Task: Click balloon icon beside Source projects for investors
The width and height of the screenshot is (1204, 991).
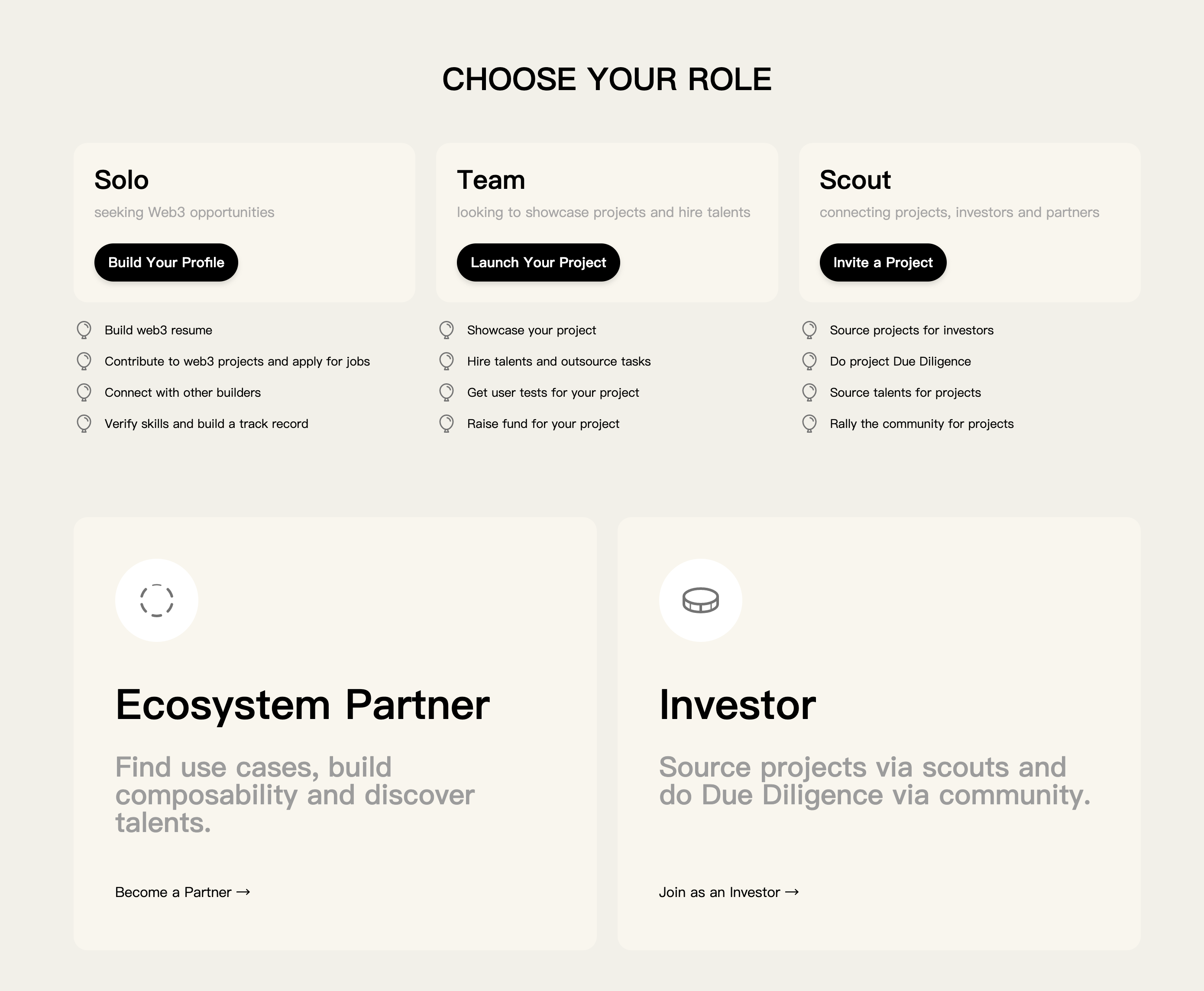Action: 809,330
